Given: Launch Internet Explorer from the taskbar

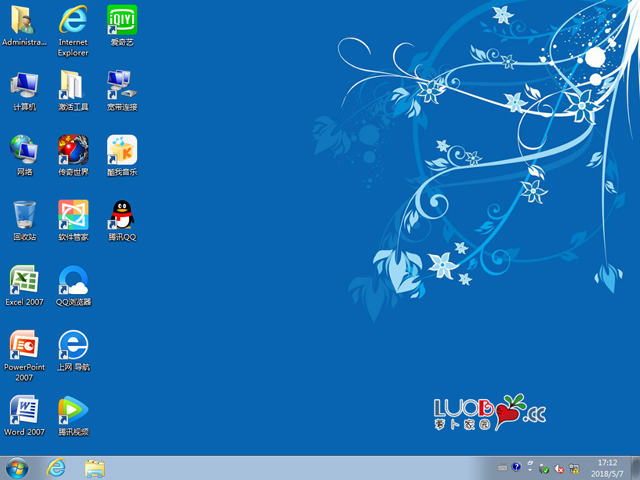Looking at the screenshot, I should click(x=56, y=467).
